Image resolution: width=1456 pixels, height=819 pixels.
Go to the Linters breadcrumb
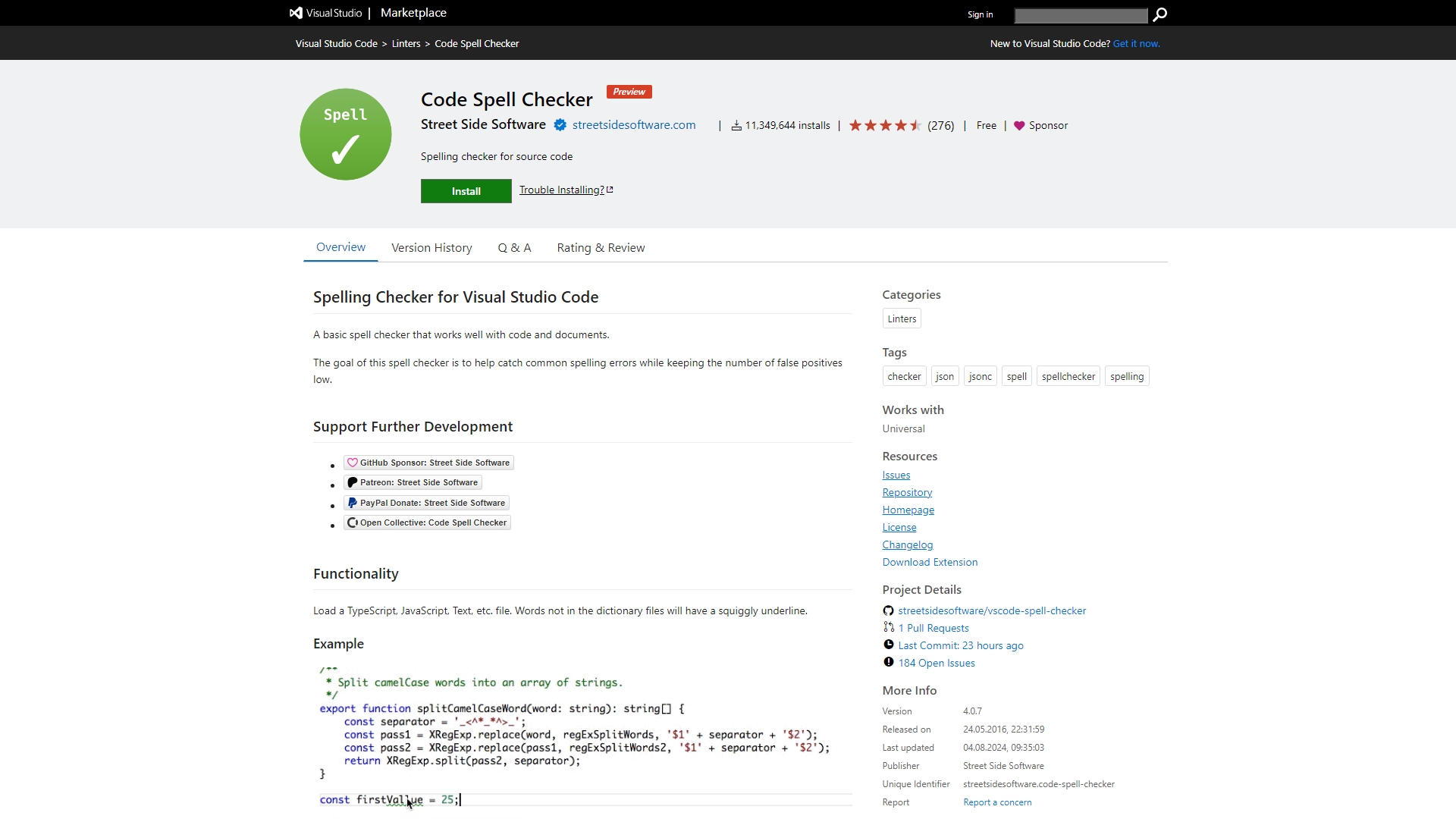(406, 43)
